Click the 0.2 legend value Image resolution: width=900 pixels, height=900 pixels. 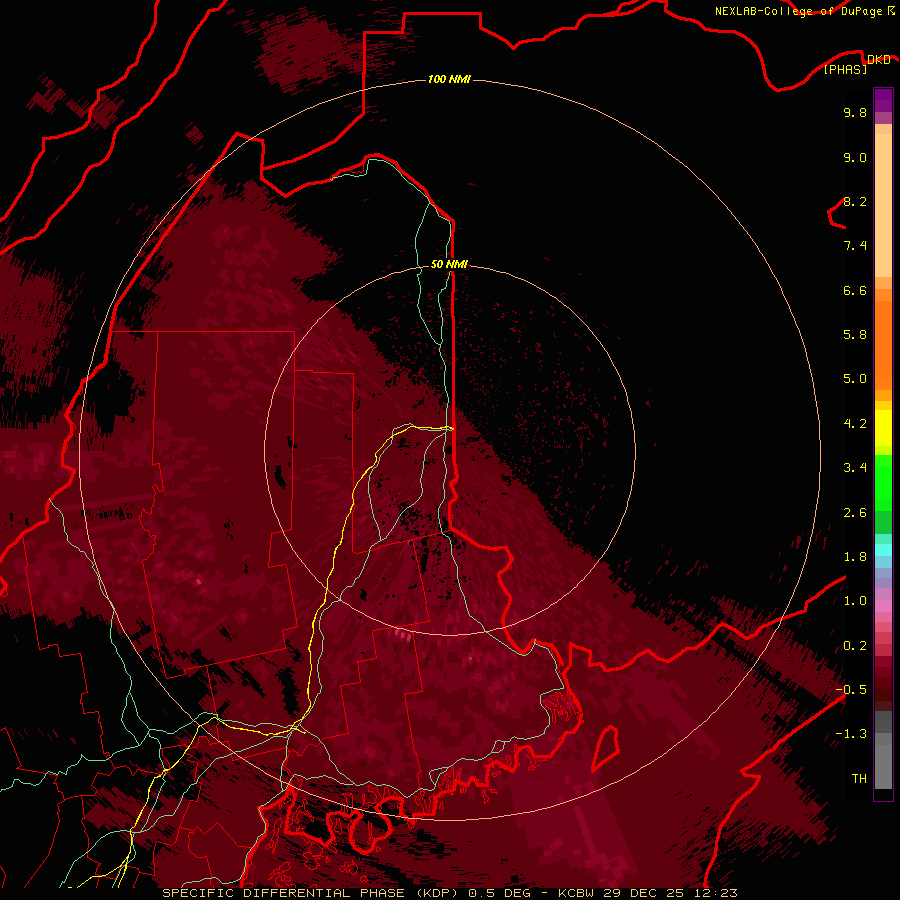855,646
